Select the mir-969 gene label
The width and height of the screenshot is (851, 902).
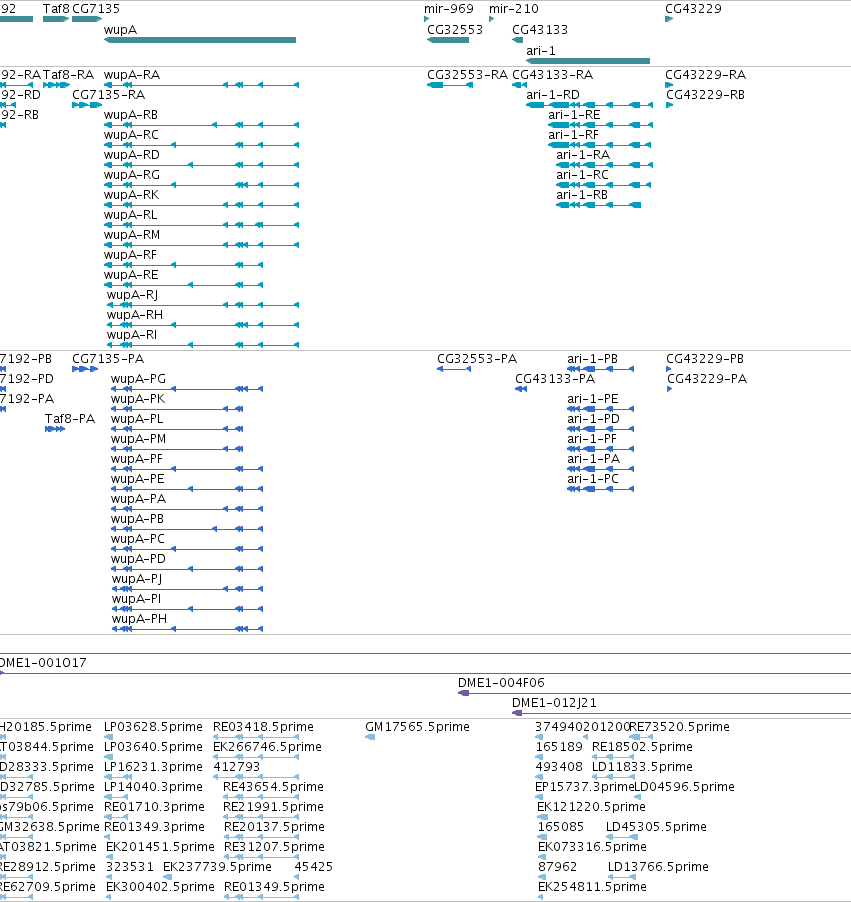click(x=449, y=9)
